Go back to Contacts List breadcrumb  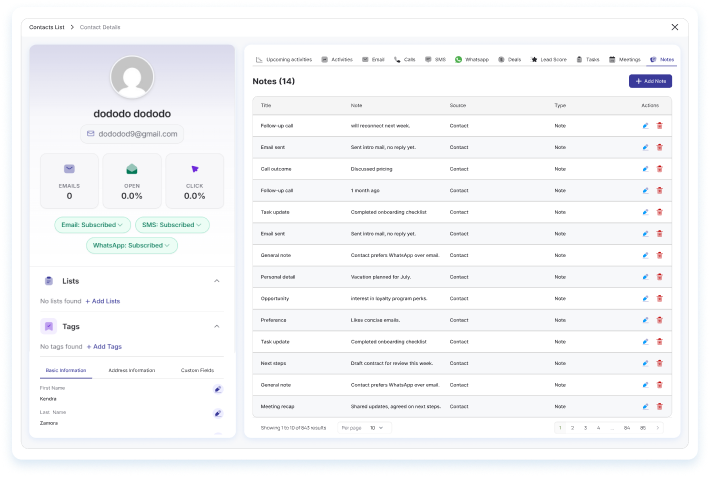pos(47,27)
